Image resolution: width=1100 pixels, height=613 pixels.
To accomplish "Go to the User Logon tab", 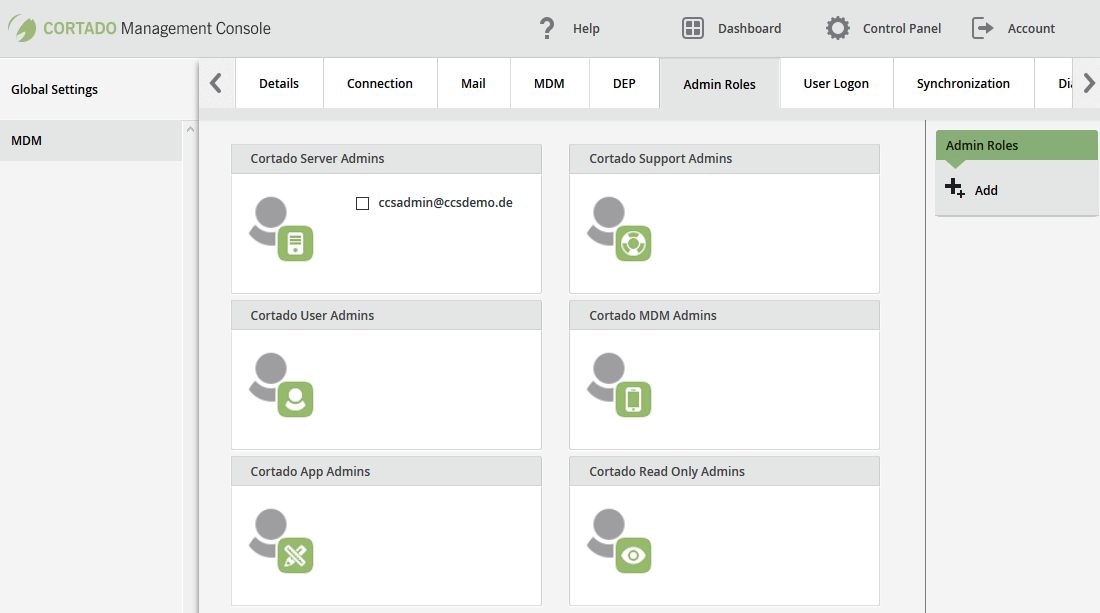I will point(836,83).
